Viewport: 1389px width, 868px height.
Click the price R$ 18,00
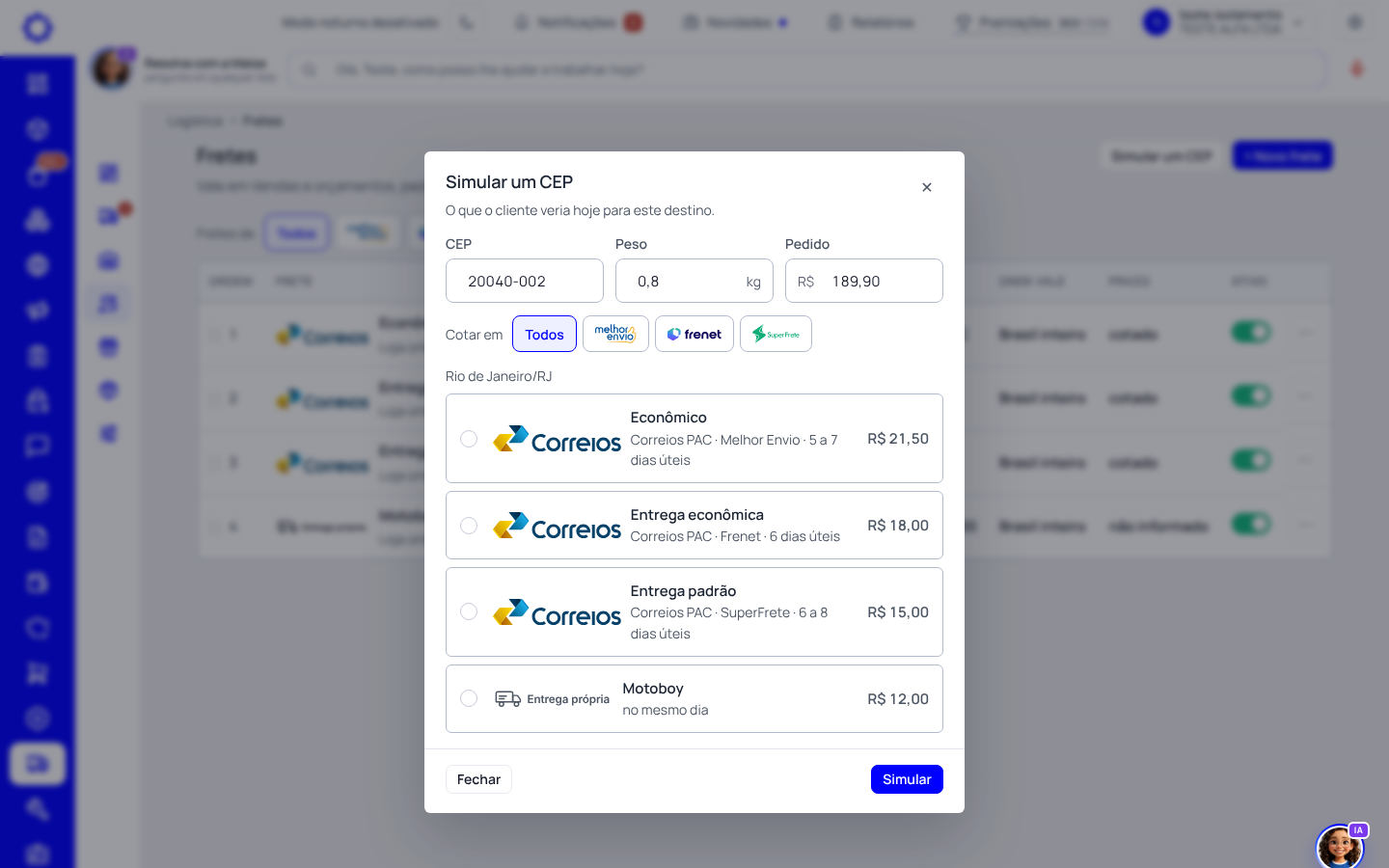tap(898, 526)
